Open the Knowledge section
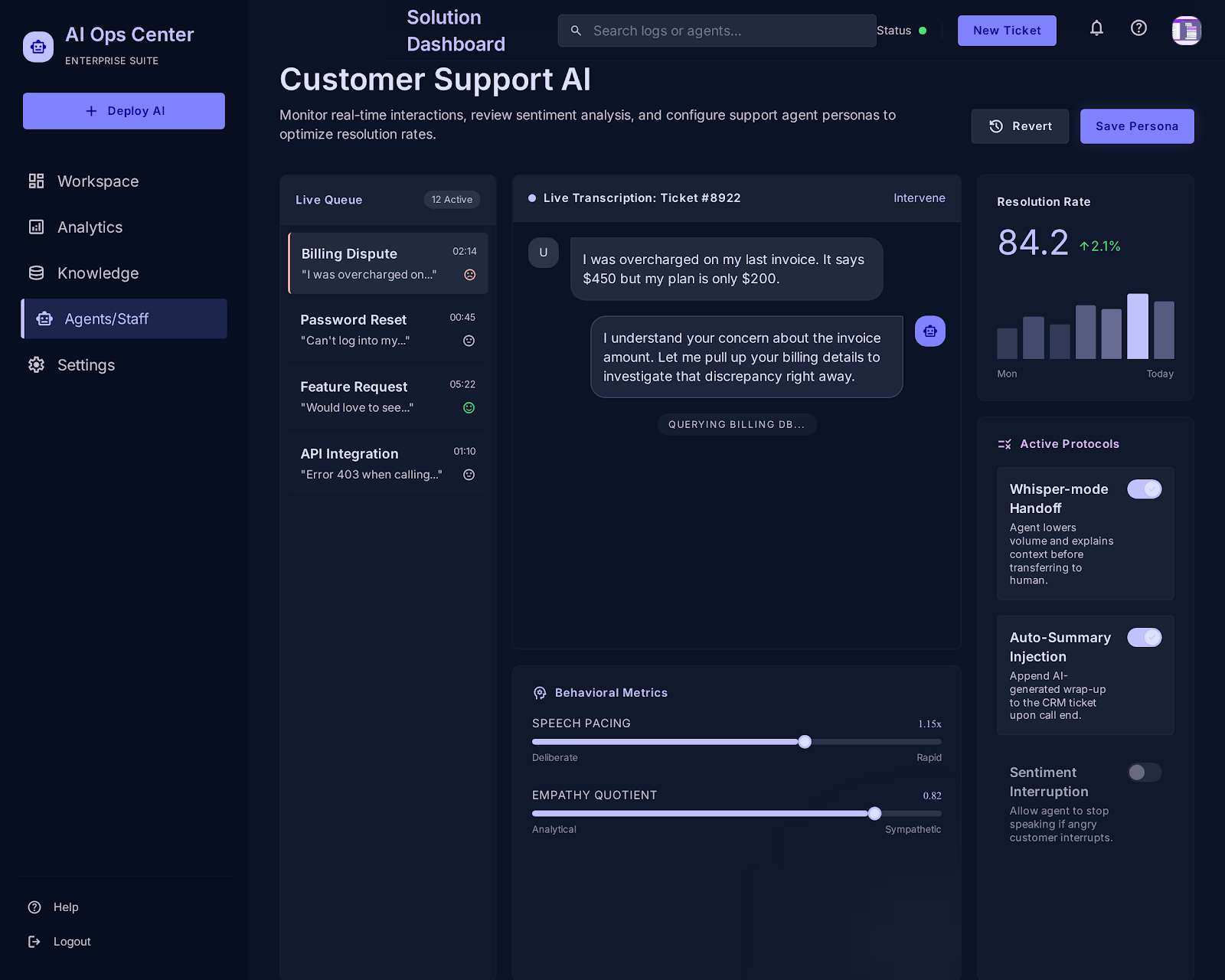 [x=124, y=273]
